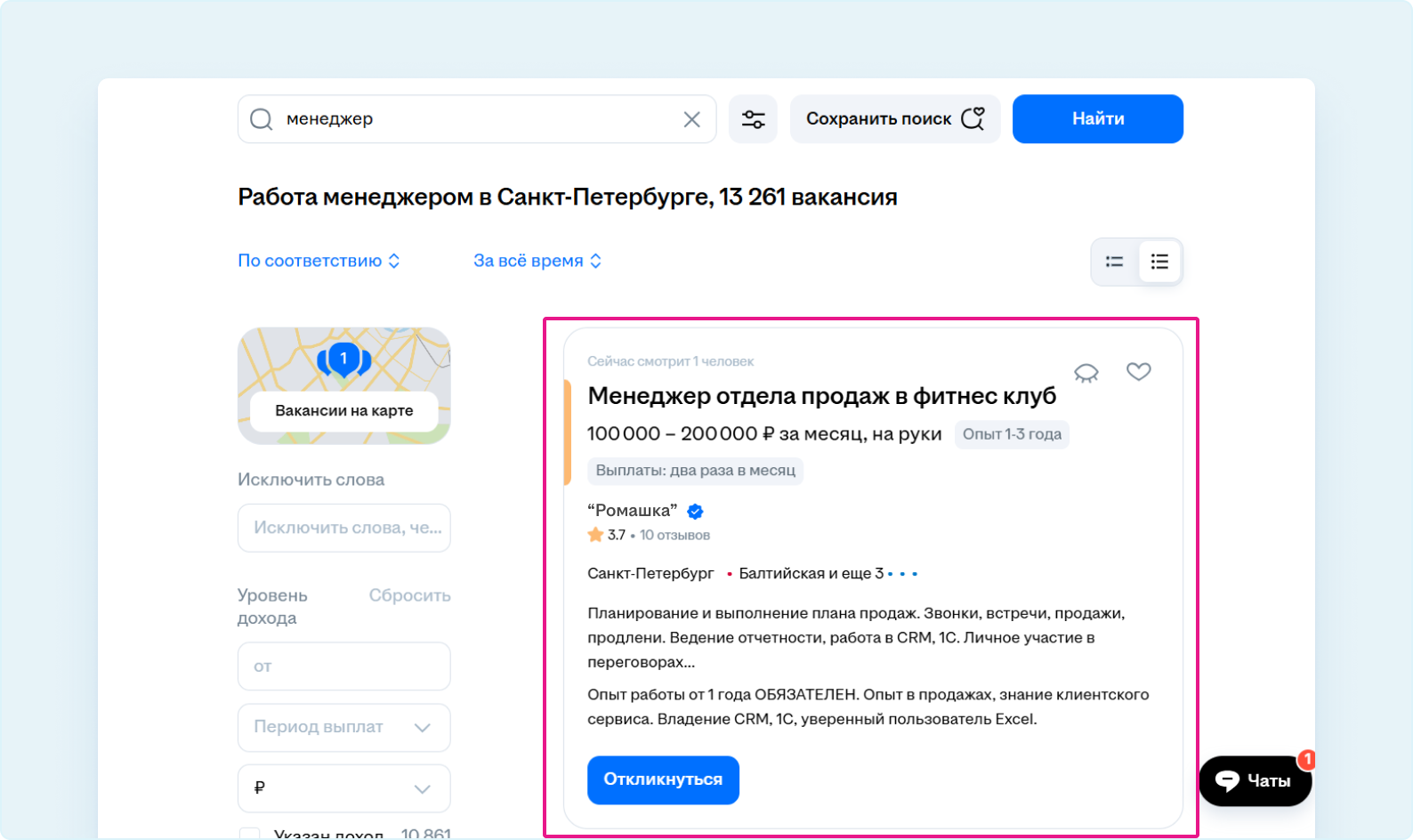
Task: Click Сбросить to reset income level
Action: [x=409, y=595]
